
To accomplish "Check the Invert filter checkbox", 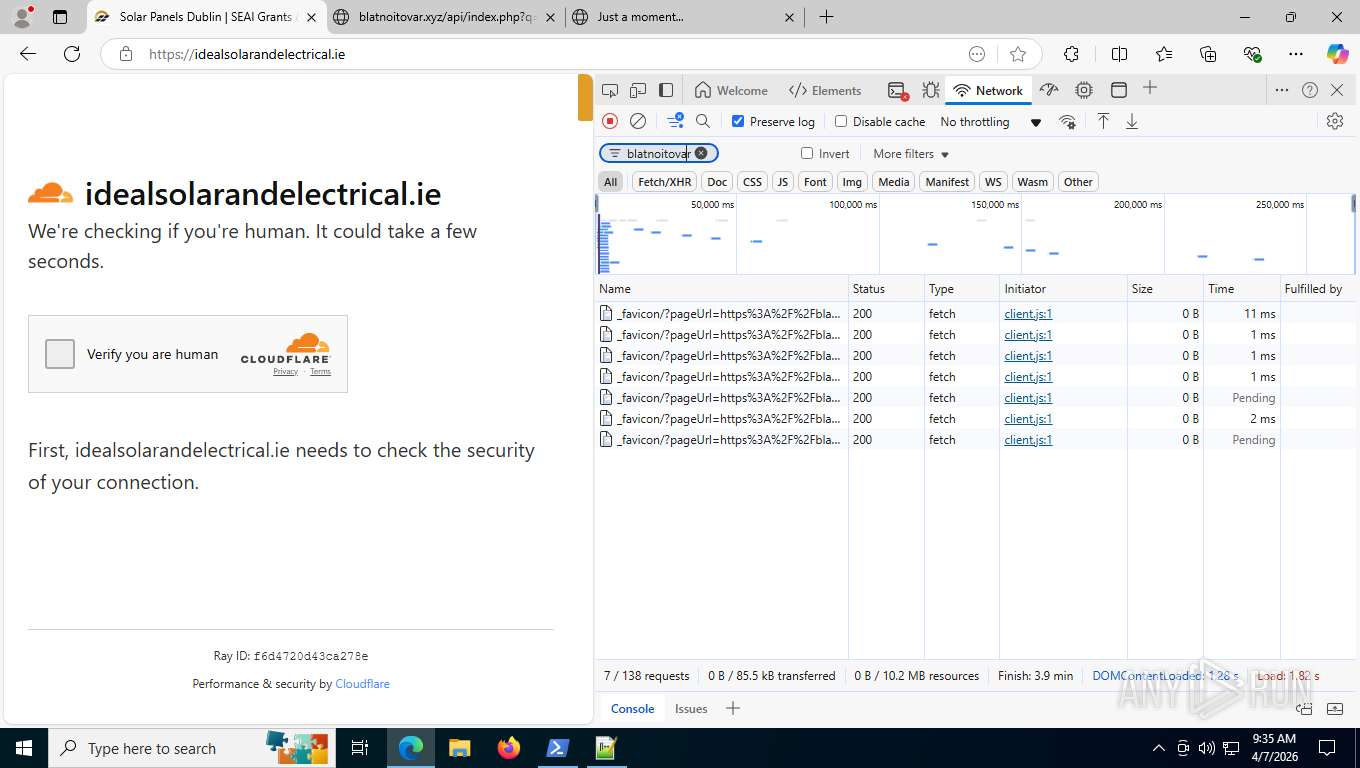I will (x=807, y=153).
